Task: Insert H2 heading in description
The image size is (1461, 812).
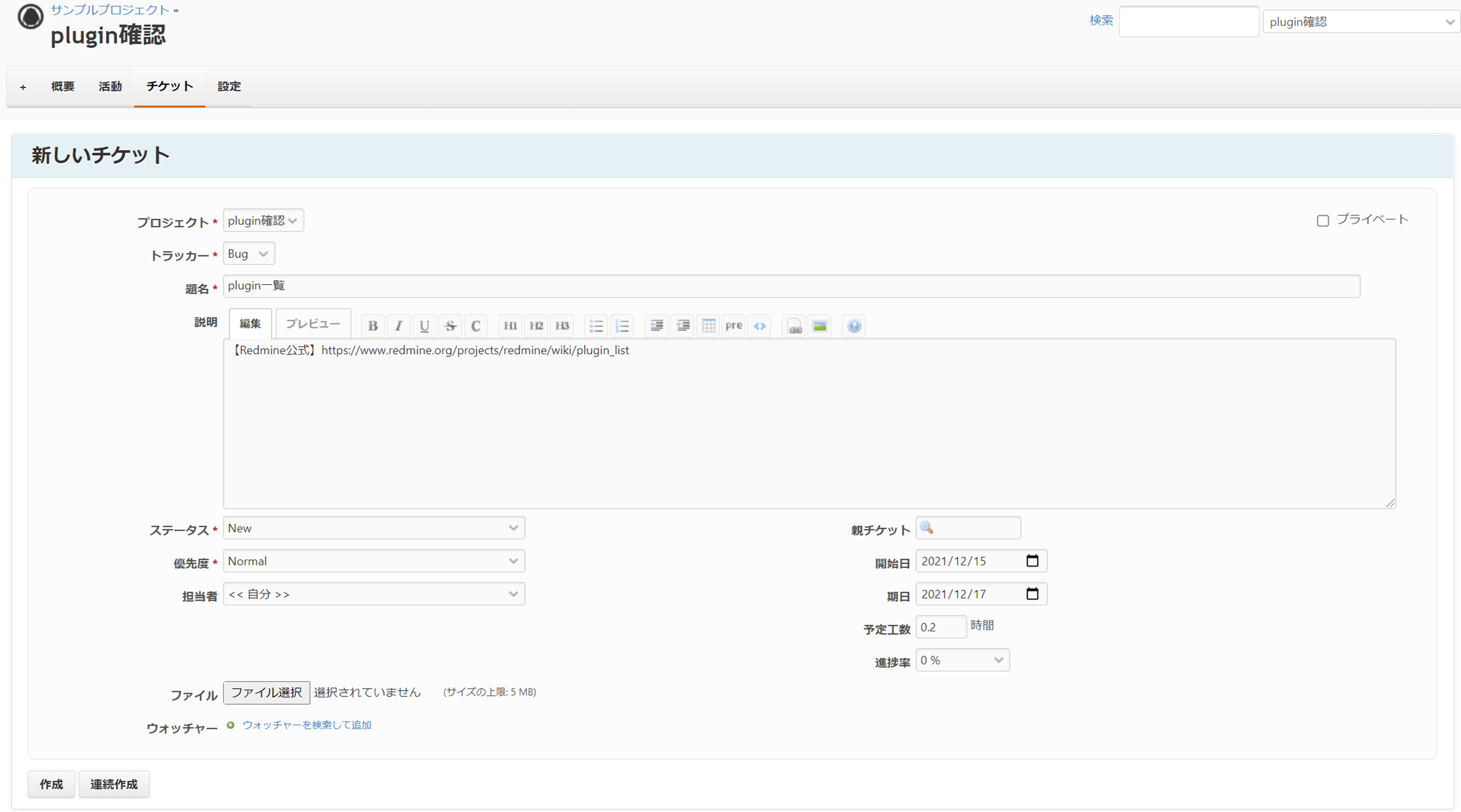Action: (536, 326)
